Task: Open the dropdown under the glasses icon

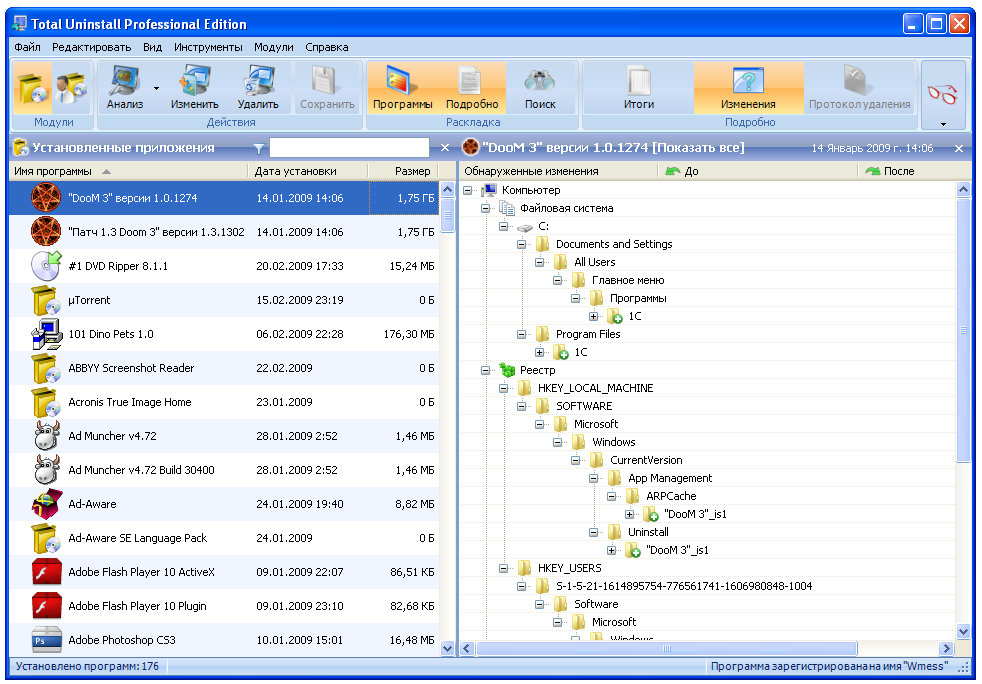Action: click(x=943, y=124)
